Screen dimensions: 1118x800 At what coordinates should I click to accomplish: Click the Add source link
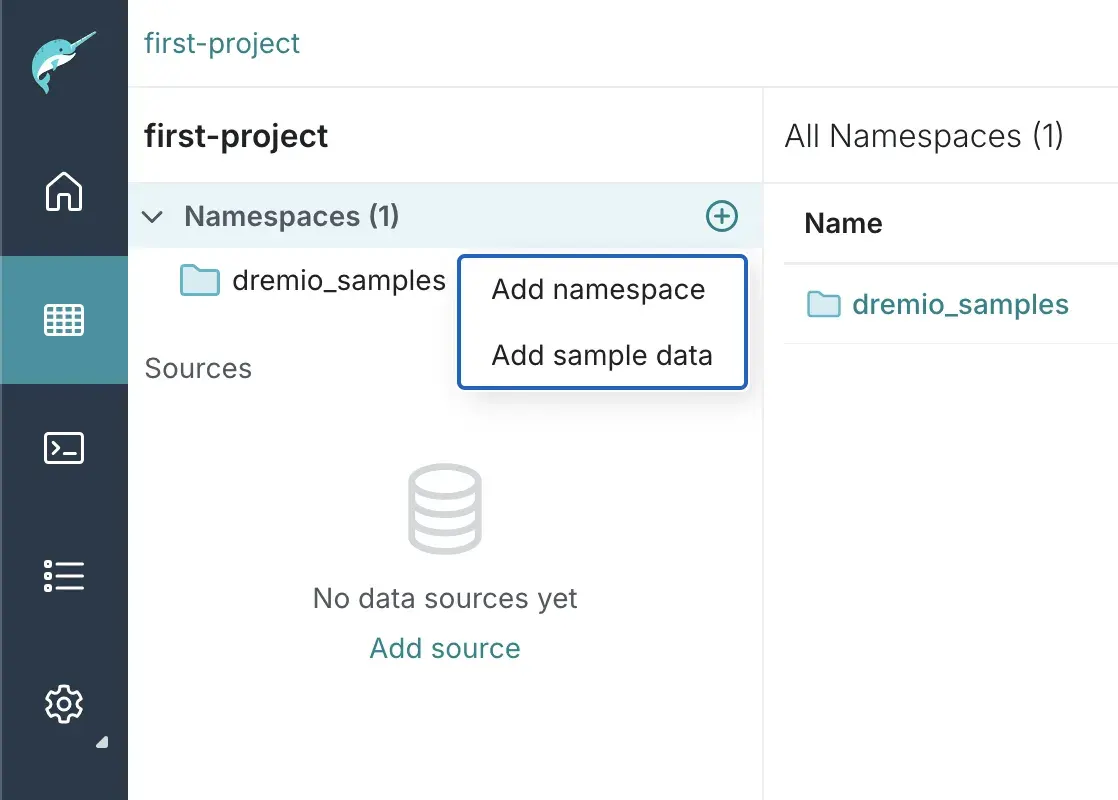point(445,648)
